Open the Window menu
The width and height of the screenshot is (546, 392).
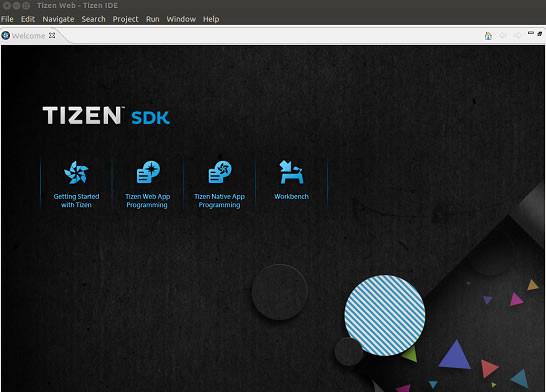(181, 19)
